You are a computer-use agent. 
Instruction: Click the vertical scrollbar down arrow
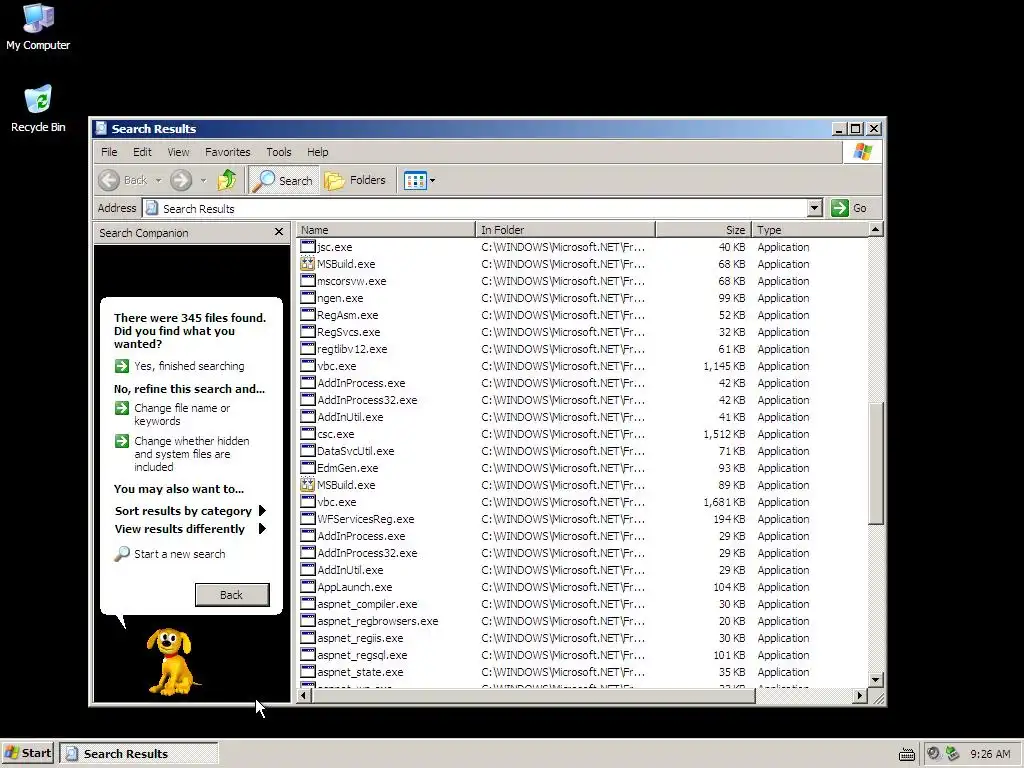876,680
